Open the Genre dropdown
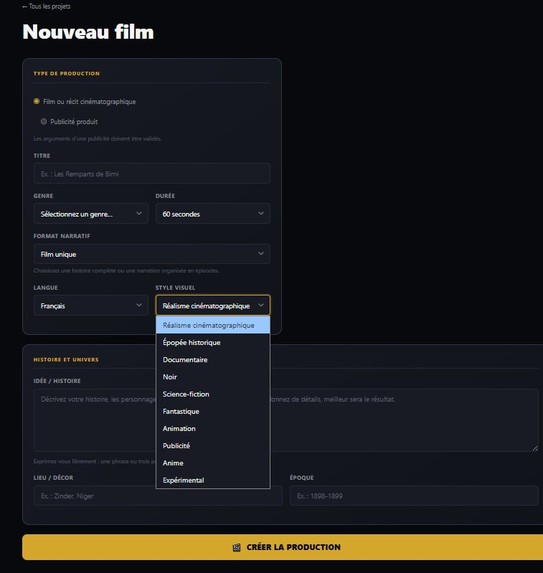 pos(91,214)
